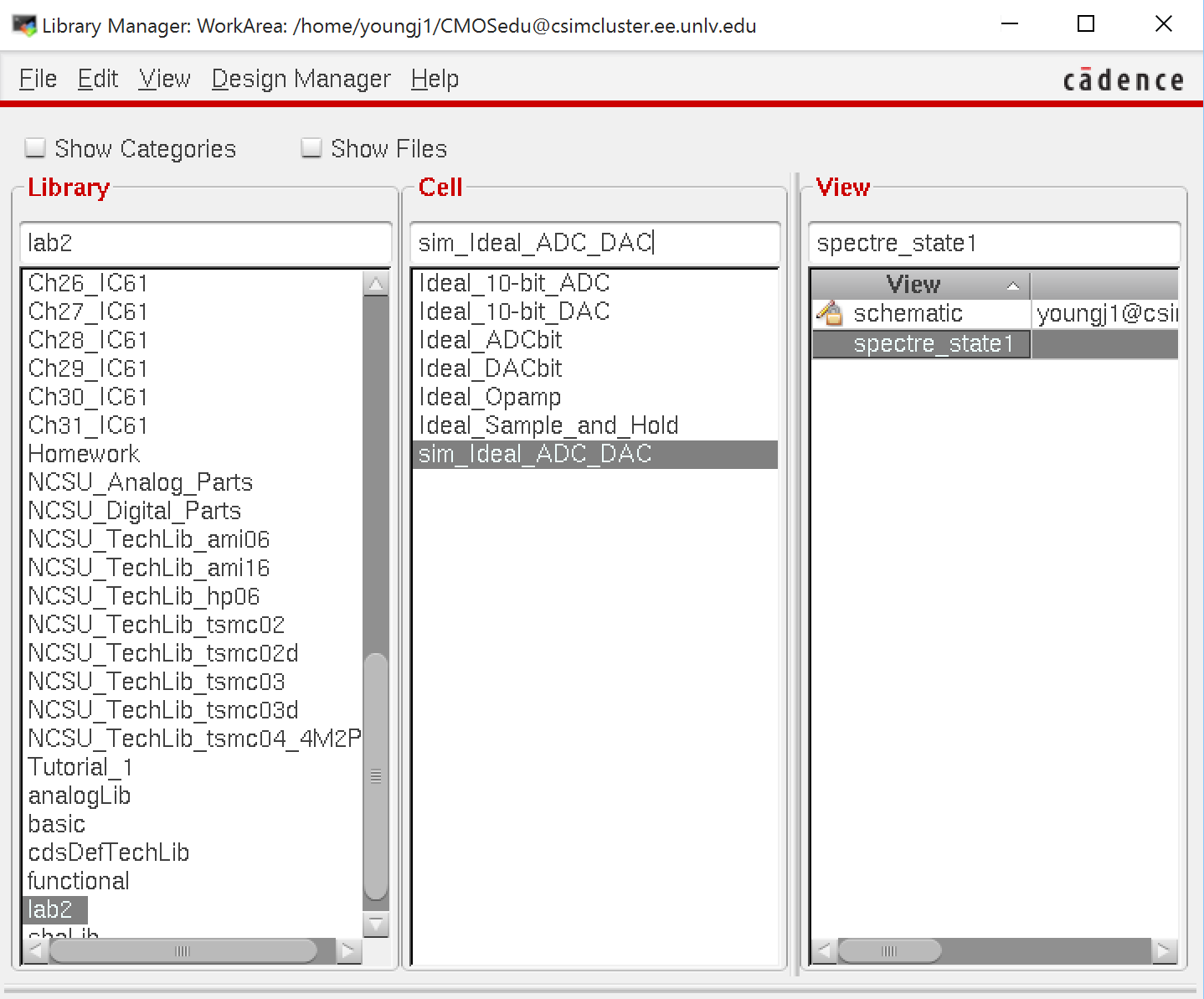Click the Library name field showing lab2
1204x999 pixels.
click(204, 244)
